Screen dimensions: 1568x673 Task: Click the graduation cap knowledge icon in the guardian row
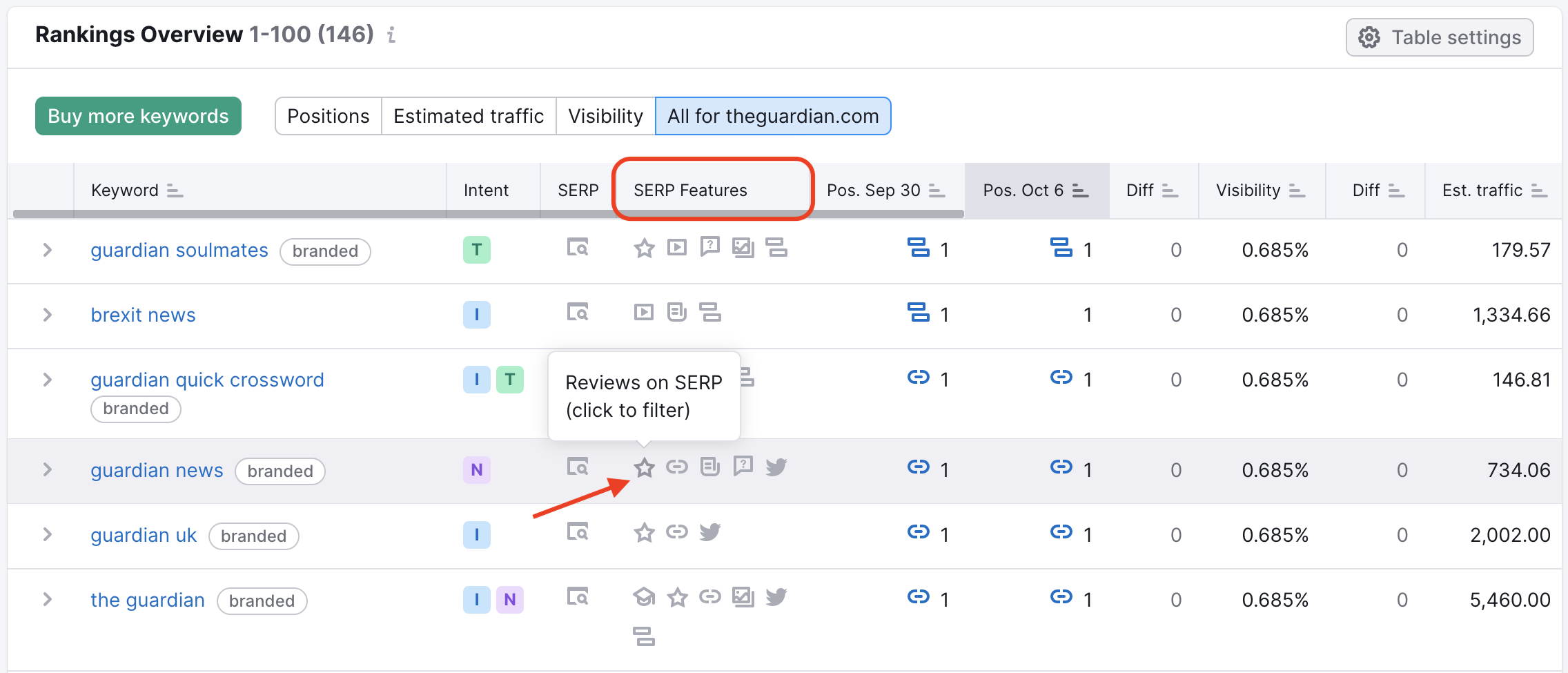pos(644,596)
